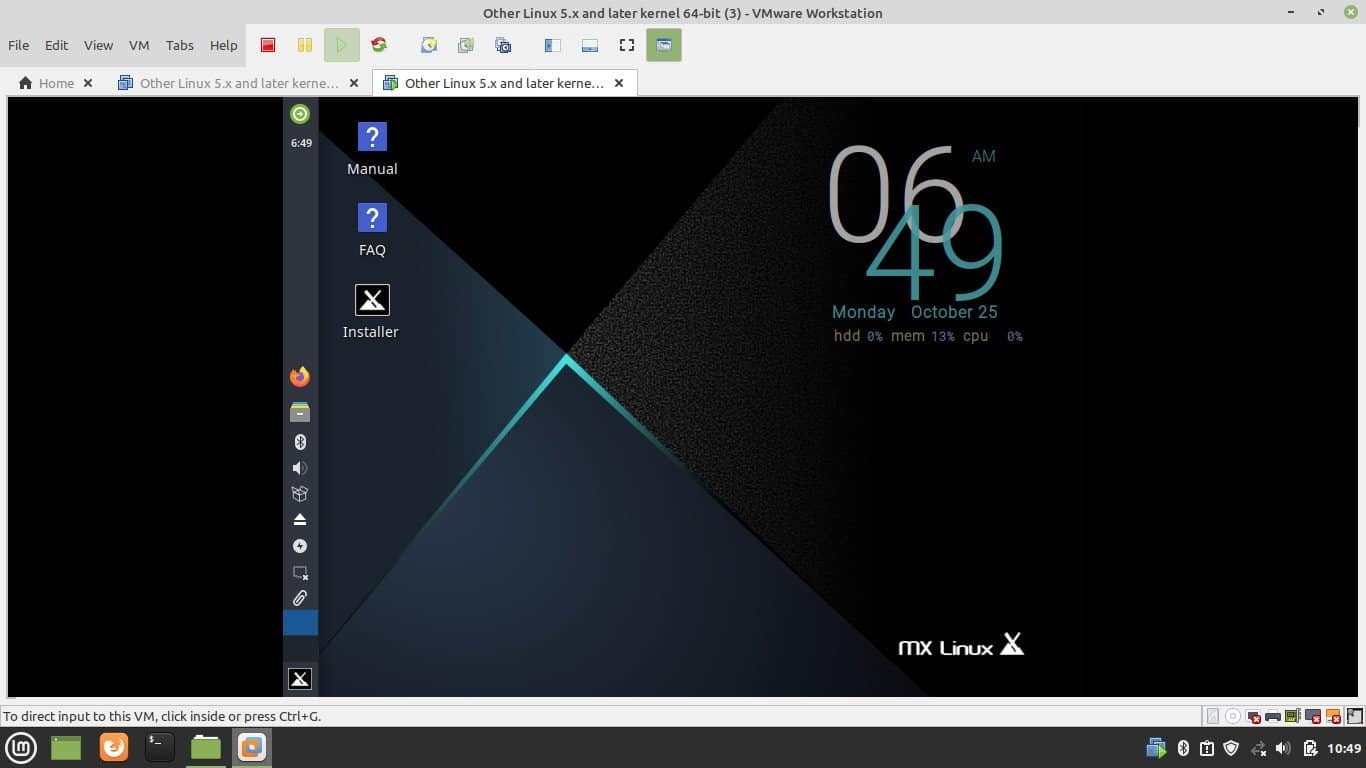Launch the MX Linux Installer desktop icon

pos(371,312)
